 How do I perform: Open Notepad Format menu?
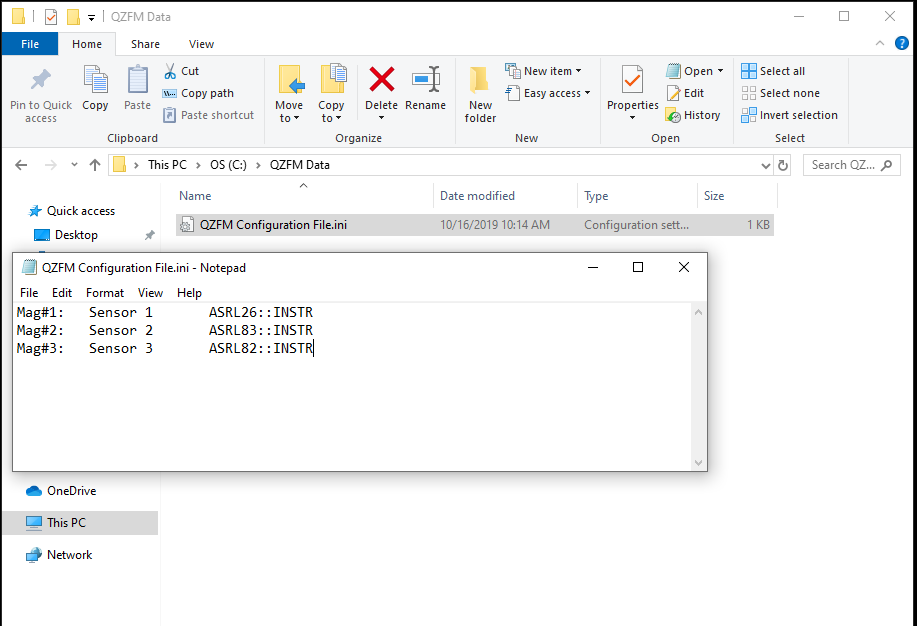pos(105,293)
